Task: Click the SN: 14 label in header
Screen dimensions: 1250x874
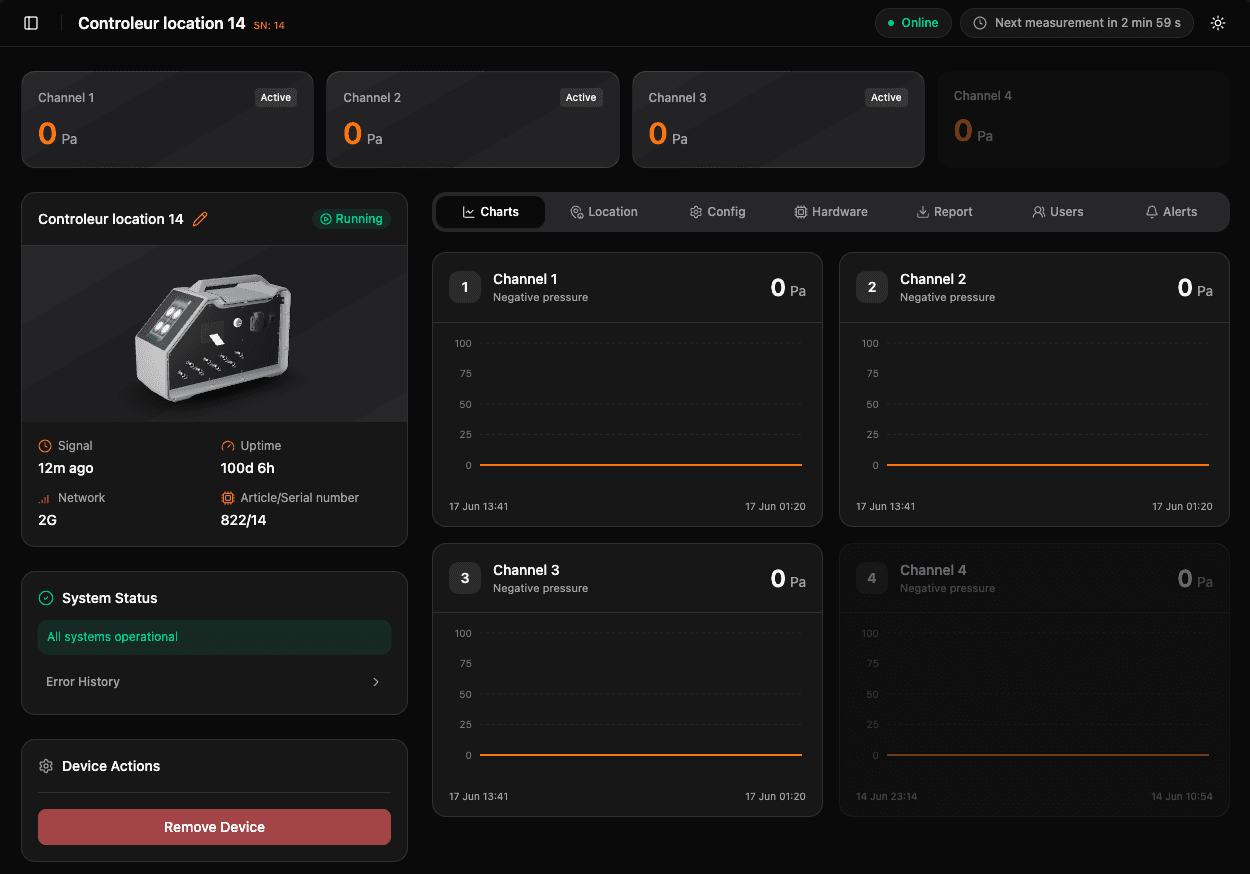Action: pos(269,25)
